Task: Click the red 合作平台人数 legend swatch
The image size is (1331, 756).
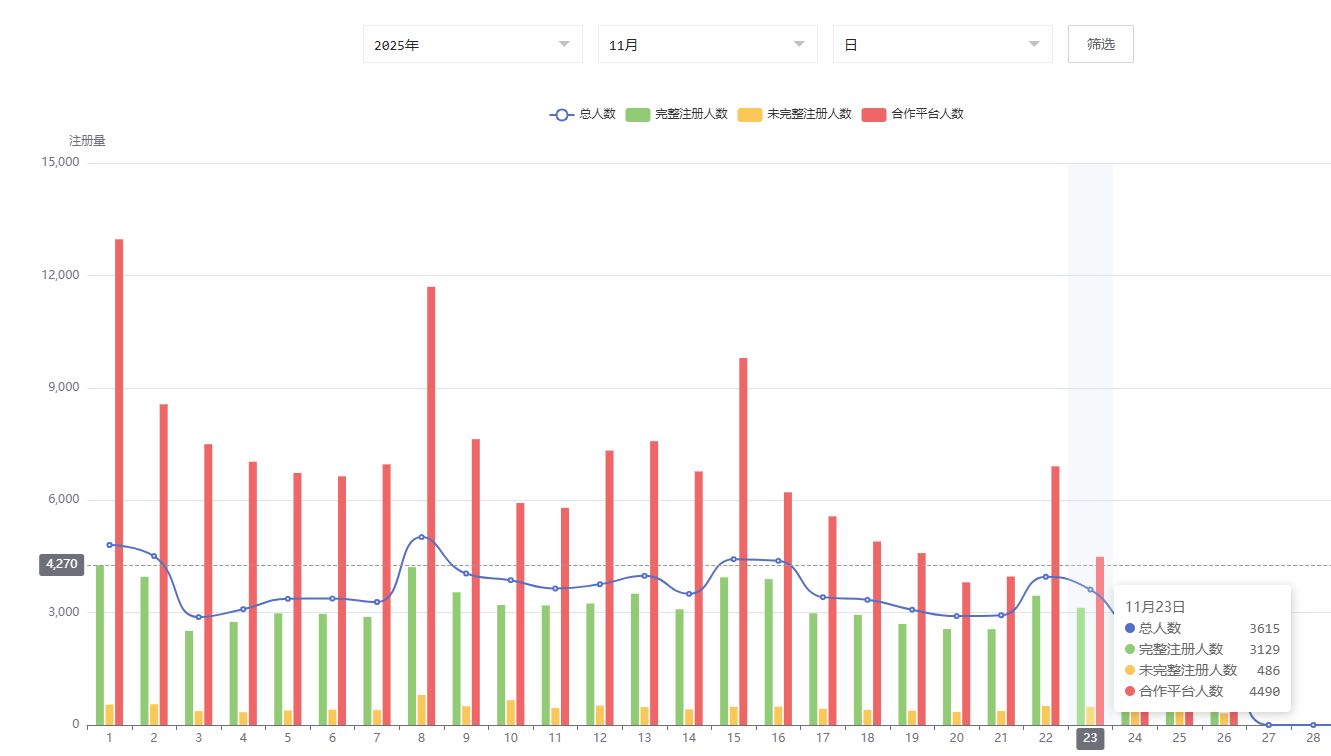Action: (x=873, y=114)
